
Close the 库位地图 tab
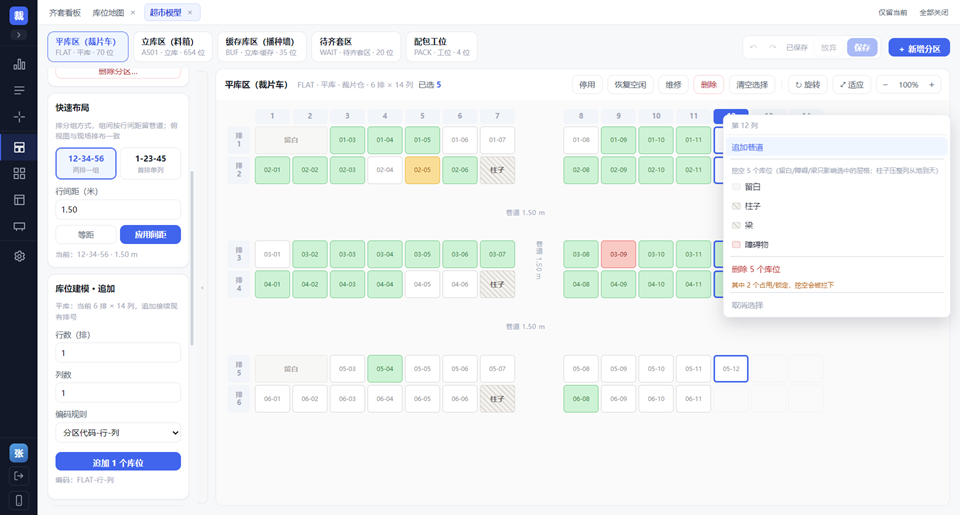click(133, 12)
